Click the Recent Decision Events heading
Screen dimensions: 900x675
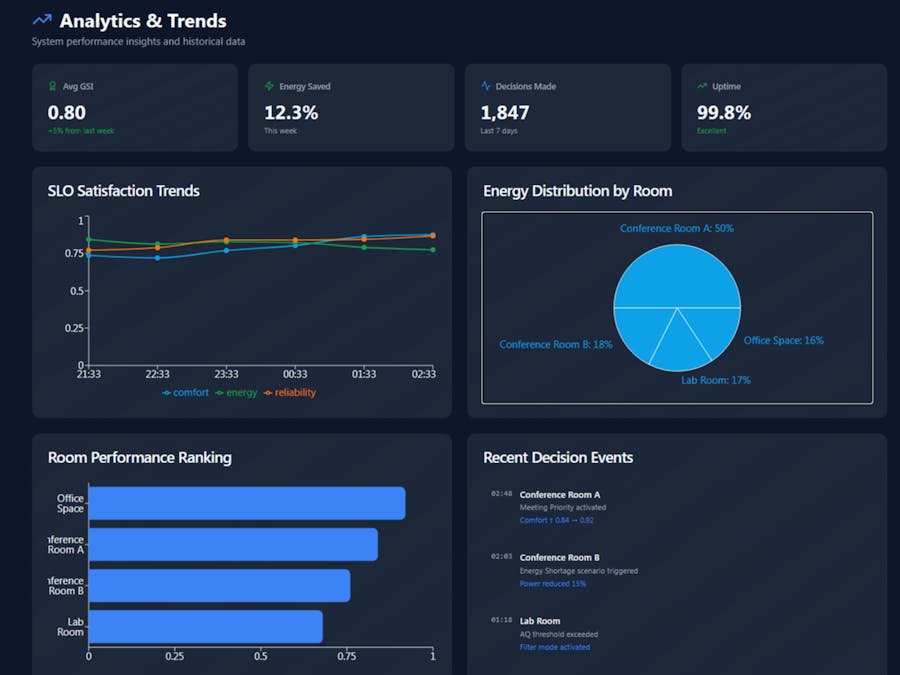point(558,457)
